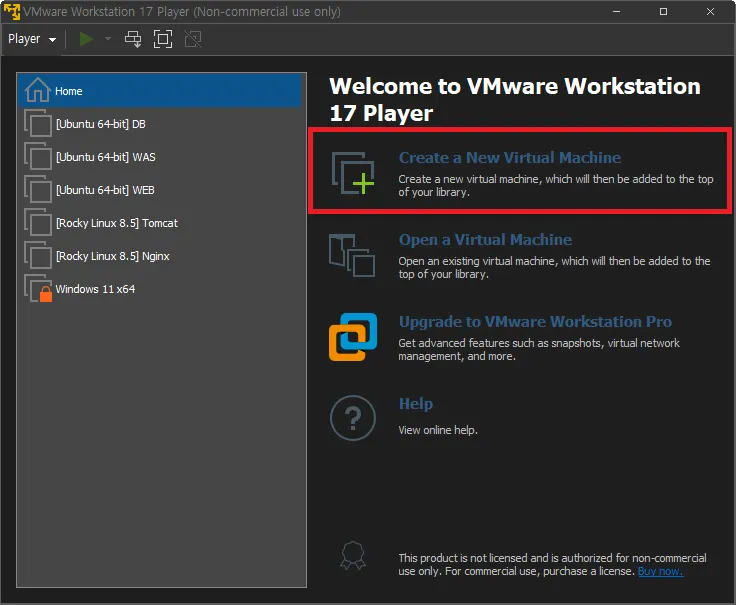Click the Buy now link
The image size is (736, 605).
point(660,571)
